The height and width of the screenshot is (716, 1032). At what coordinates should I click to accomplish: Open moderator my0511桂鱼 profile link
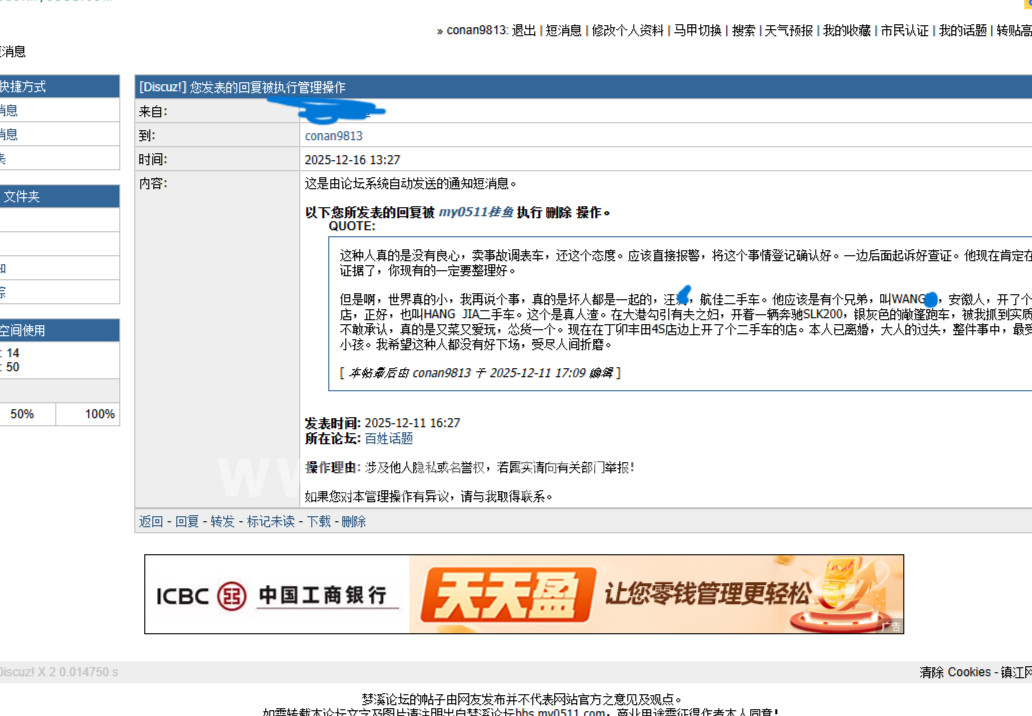475,212
